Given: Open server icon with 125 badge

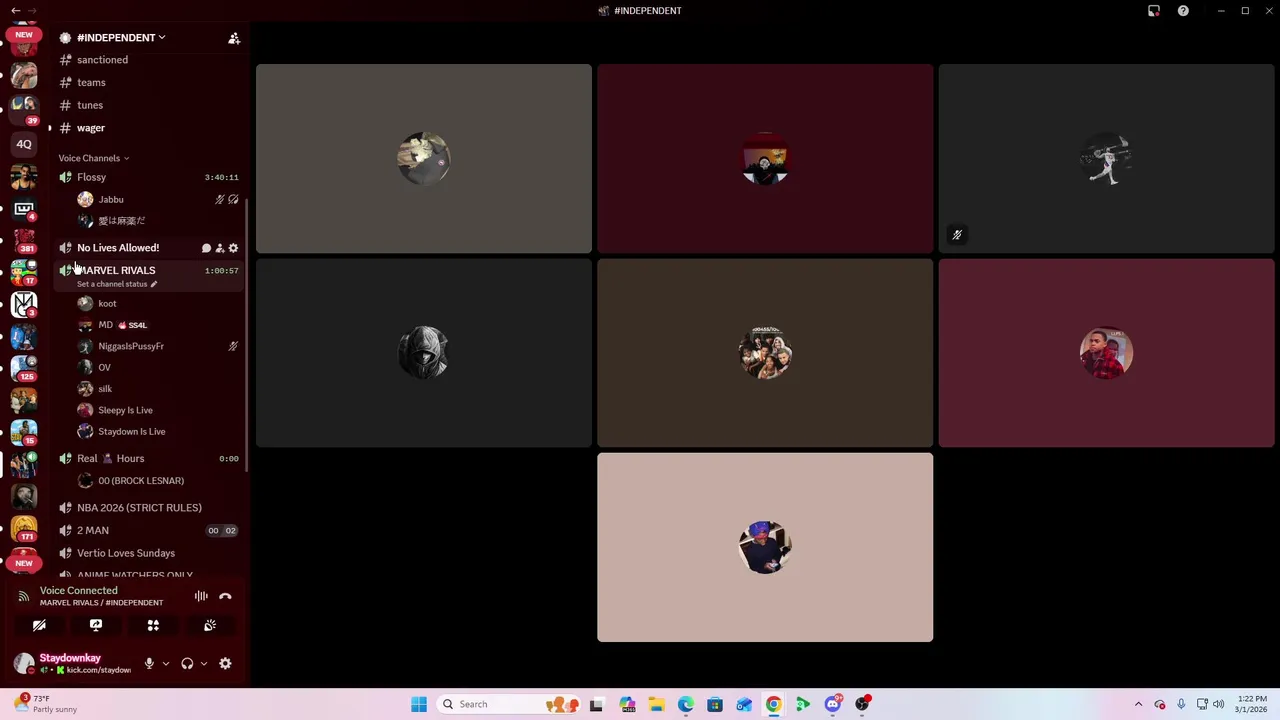Looking at the screenshot, I should (24, 368).
